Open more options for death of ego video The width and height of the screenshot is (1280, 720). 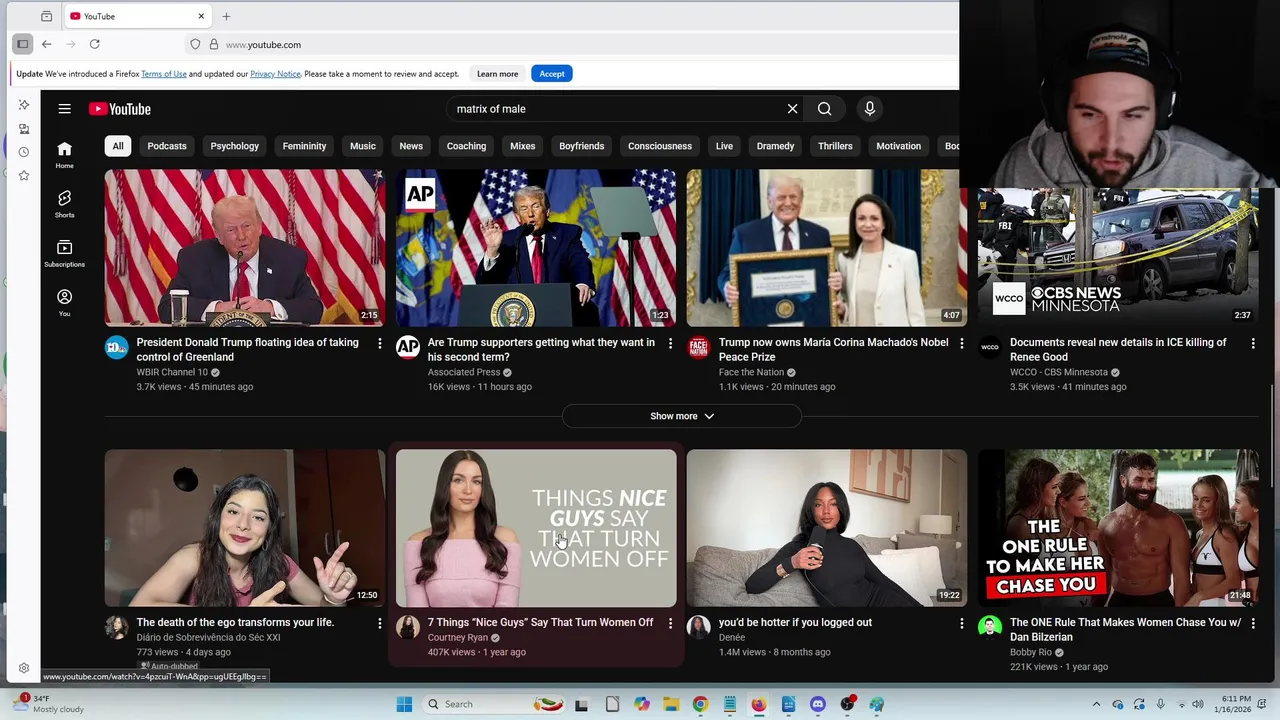point(379,623)
